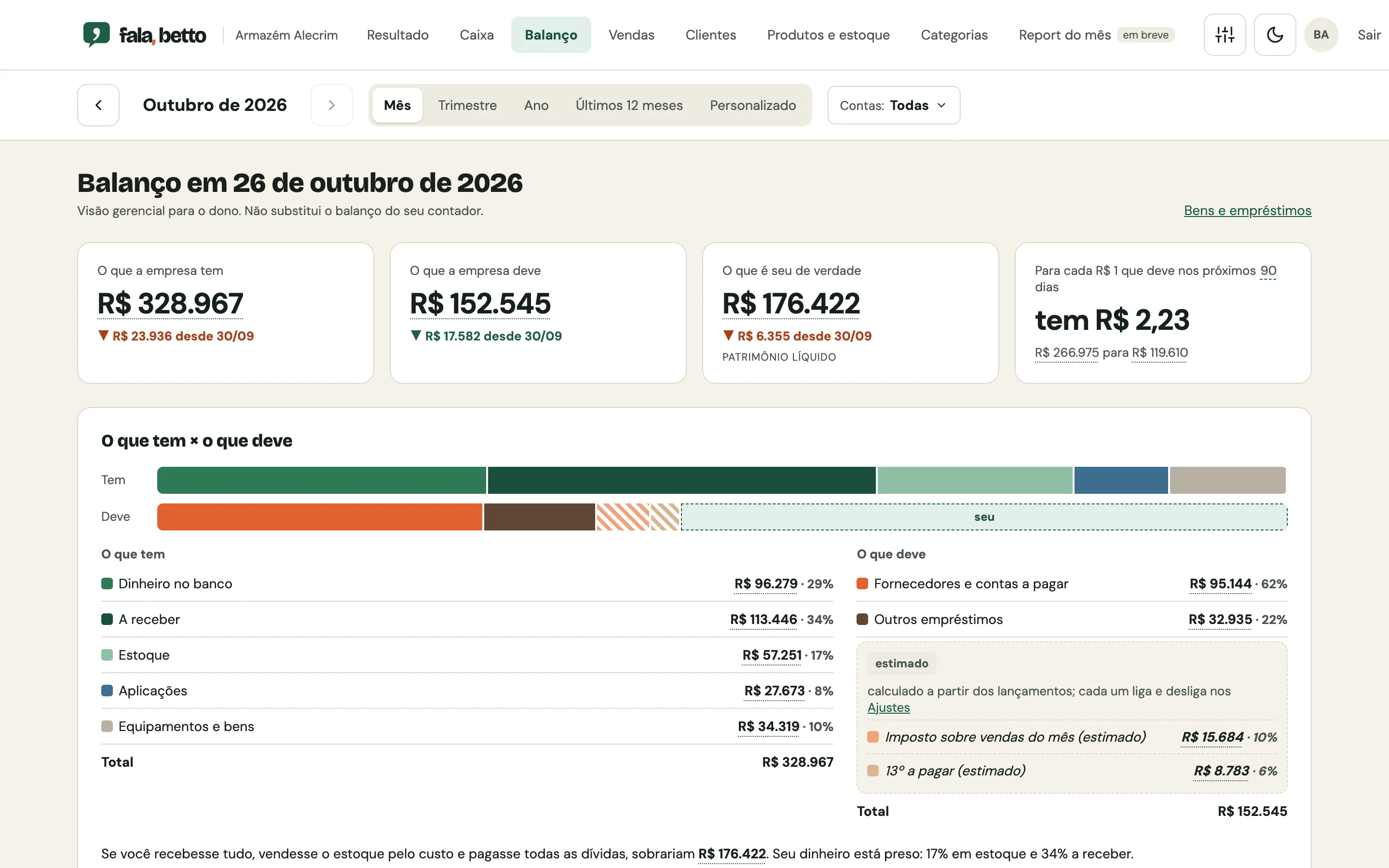
Task: Click the underlined 90 days value
Action: coord(1268,271)
